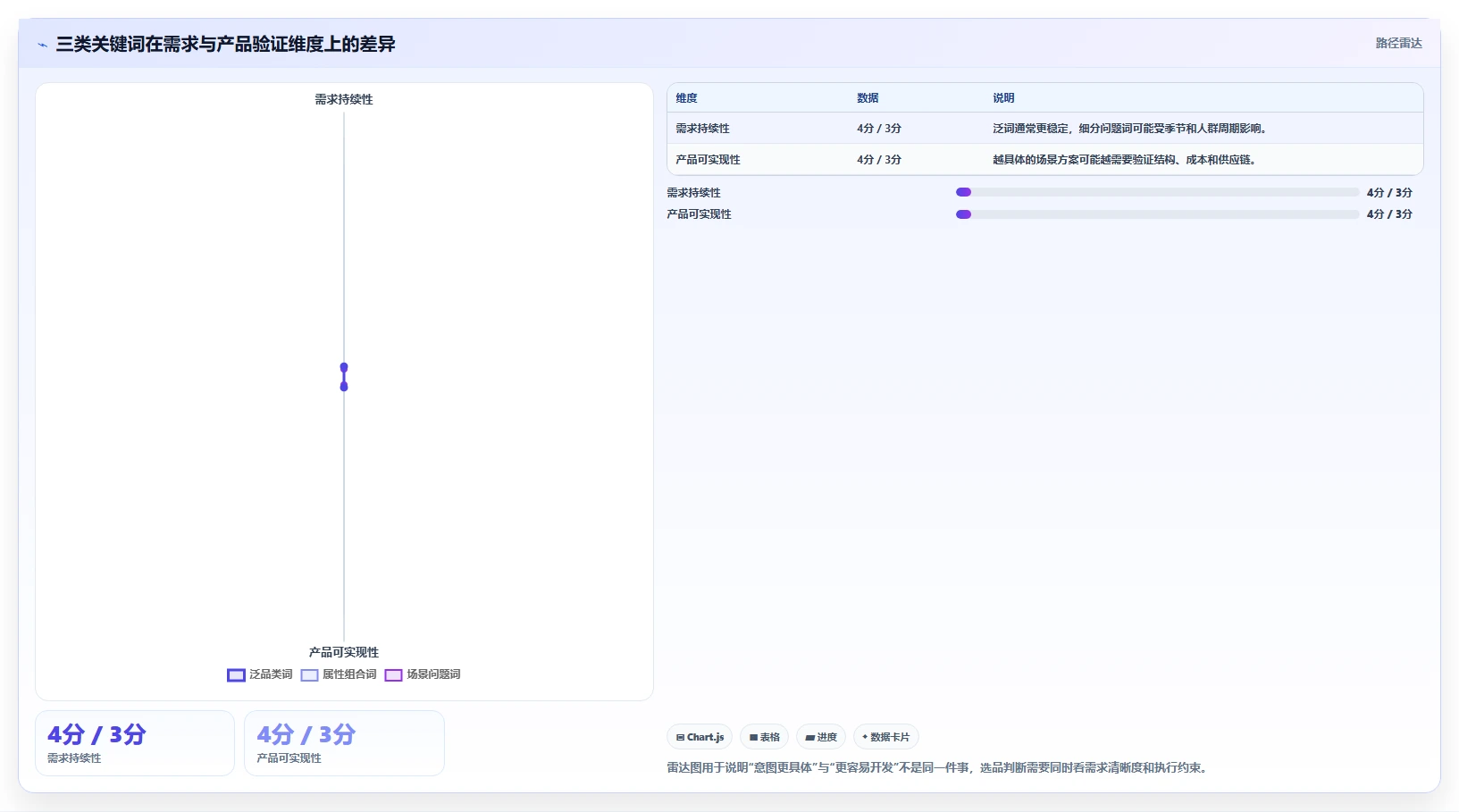The height and width of the screenshot is (812, 1459).
Task: Click the 需求持续性 score card
Action: click(x=135, y=743)
